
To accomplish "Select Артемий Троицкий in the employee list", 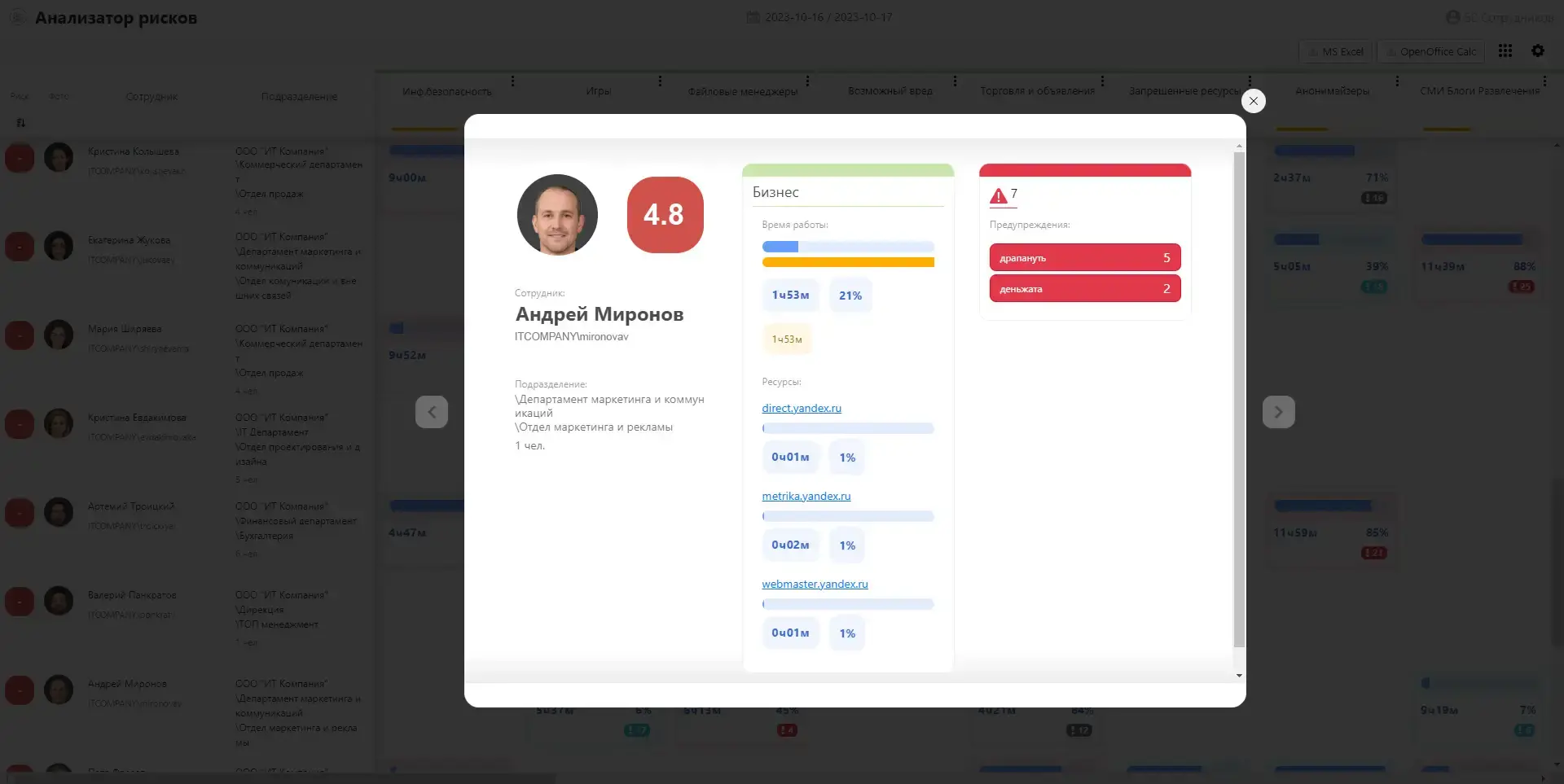I will point(131,506).
